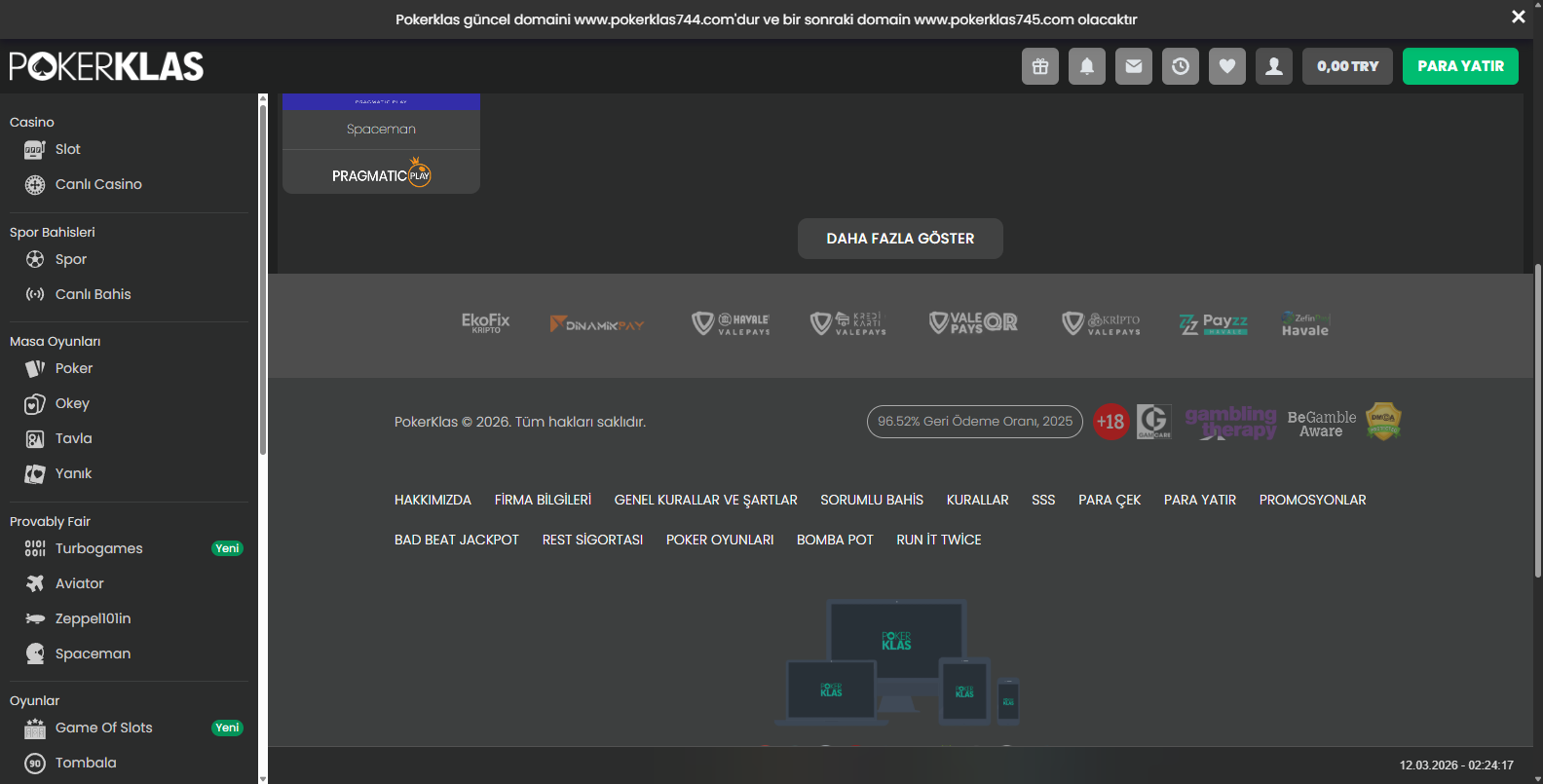The image size is (1543, 784).
Task: Click the GamCare logo in footer
Action: 1153,422
